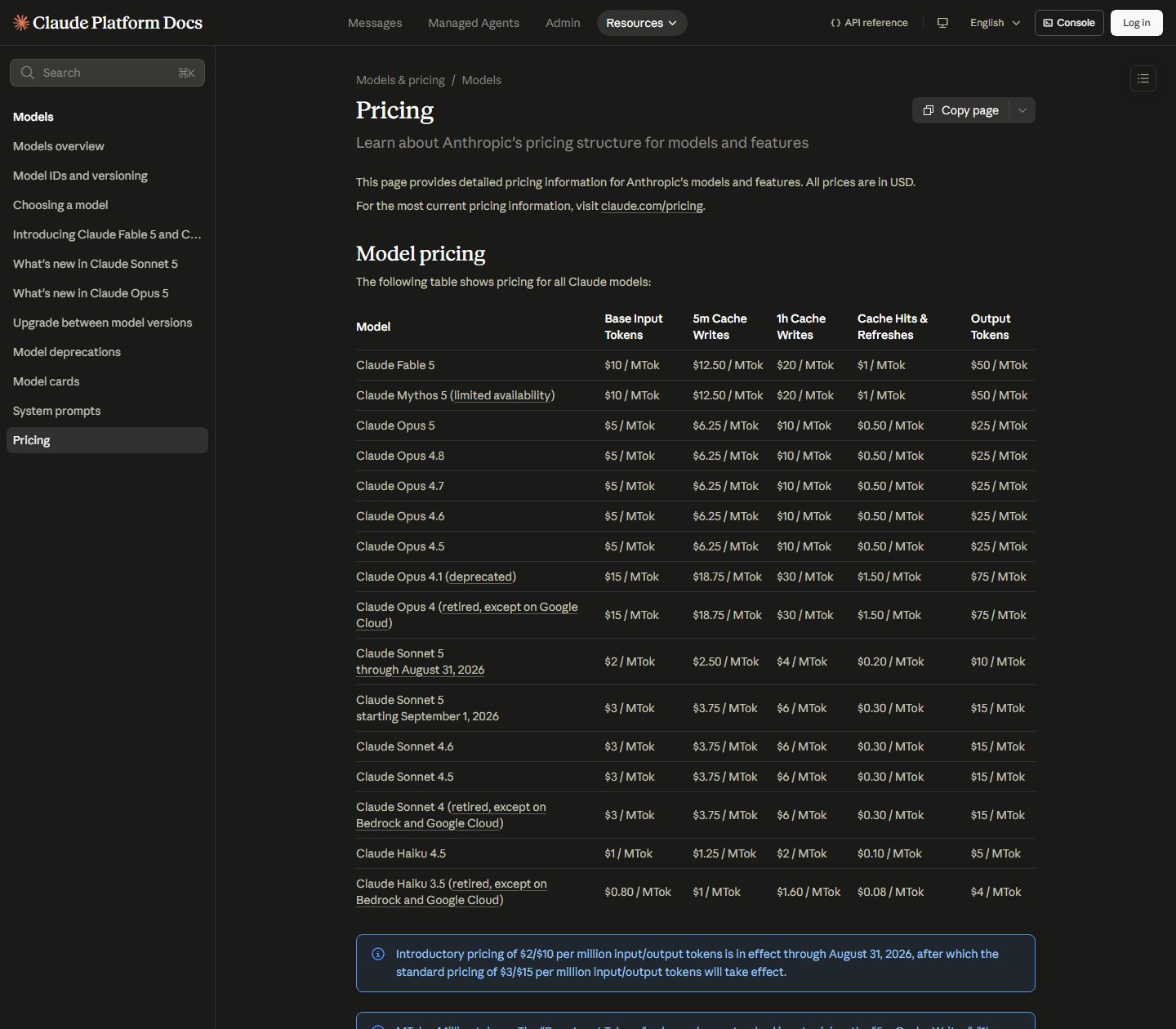Click the Claude starburst logo icon
1176x1029 pixels.
click(x=21, y=23)
